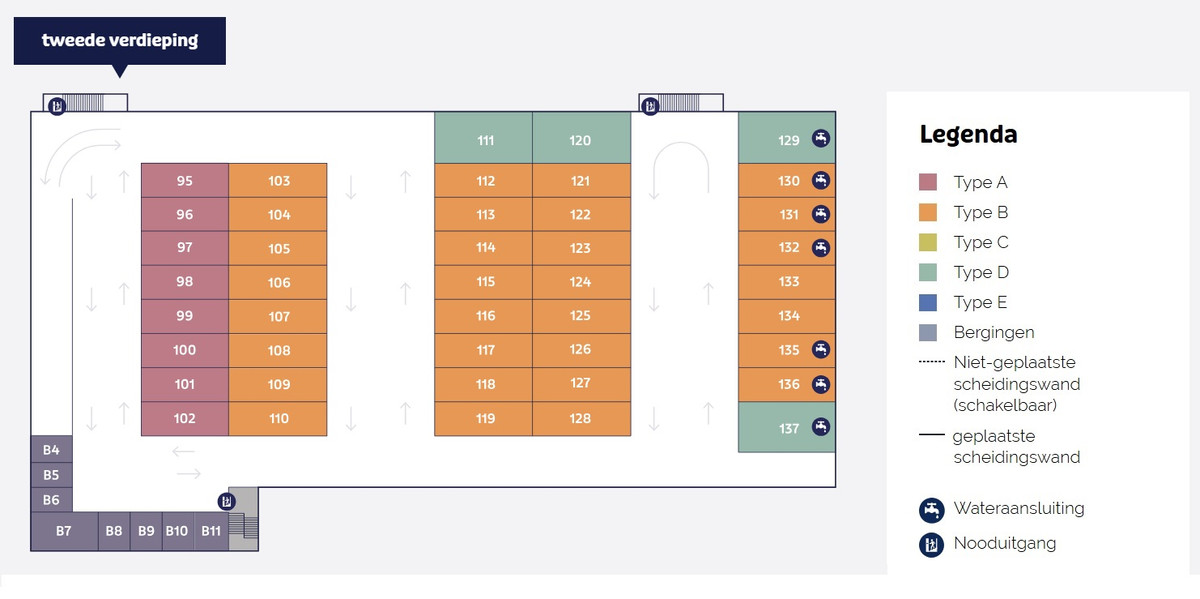This screenshot has width=1200, height=599.
Task: Click the water tap icon on unit 135
Action: coord(821,349)
